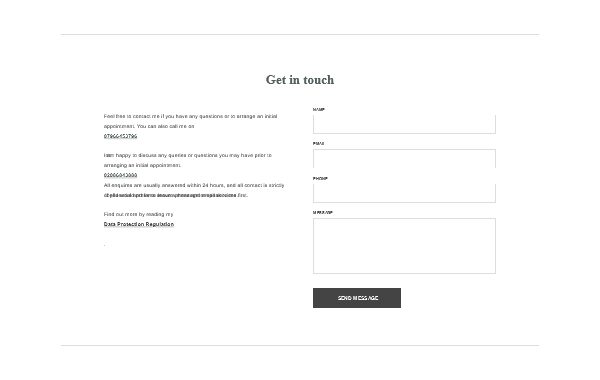
Task: Click the "Find out more by reading my" text
Action: 138,214
